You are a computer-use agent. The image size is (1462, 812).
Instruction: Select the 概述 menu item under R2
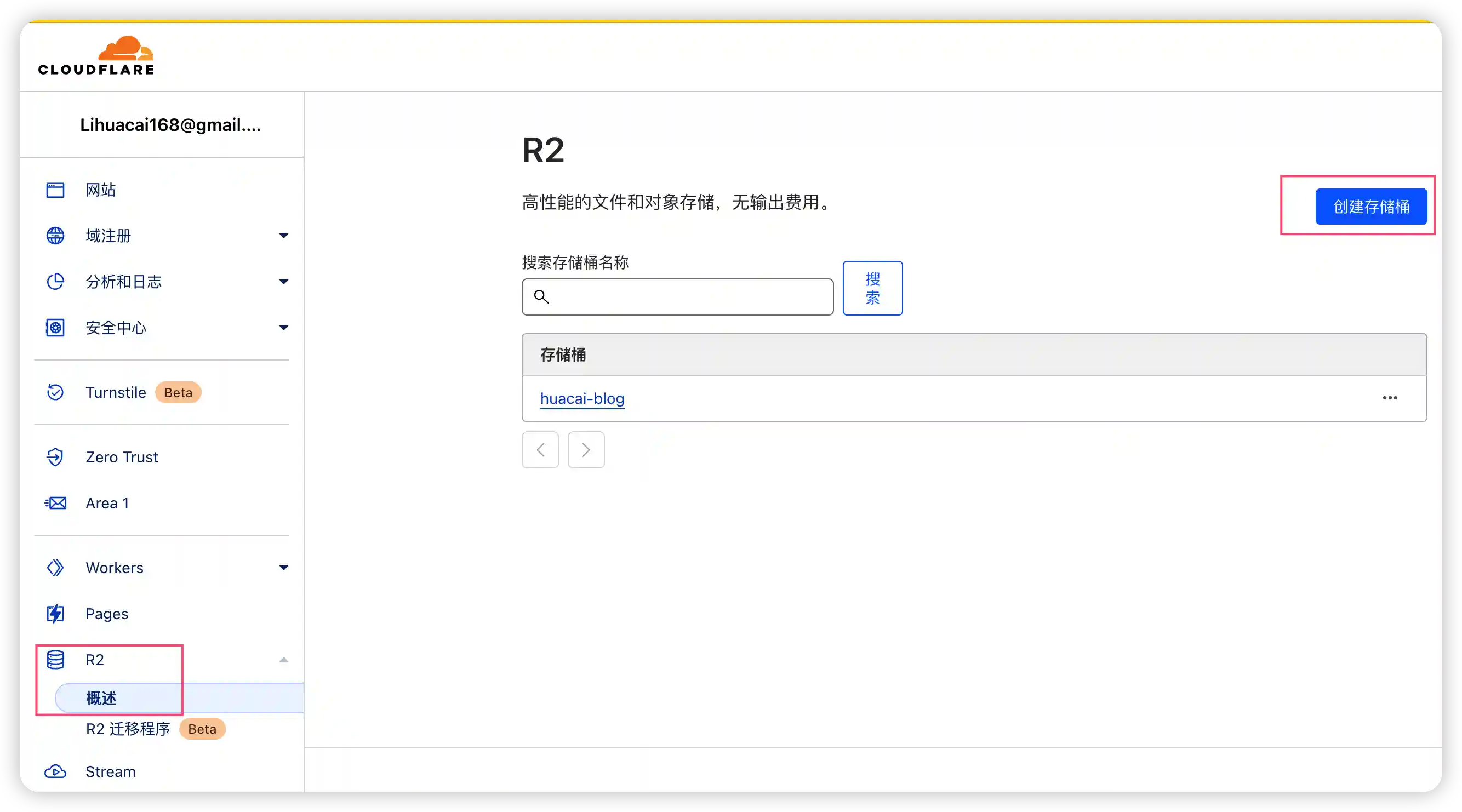[100, 699]
